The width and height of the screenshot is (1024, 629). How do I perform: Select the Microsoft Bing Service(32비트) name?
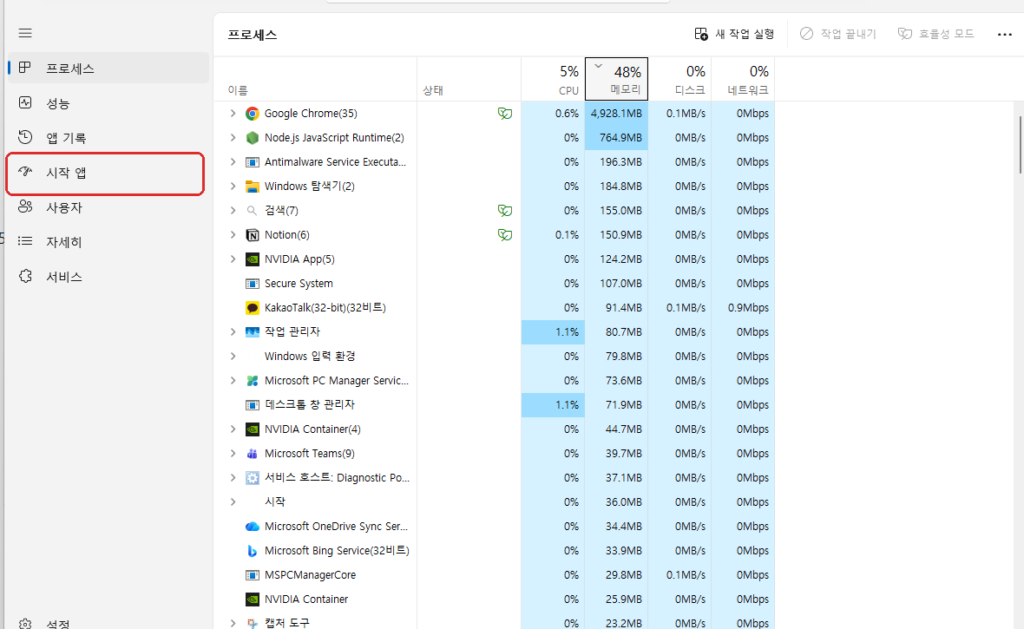(337, 551)
